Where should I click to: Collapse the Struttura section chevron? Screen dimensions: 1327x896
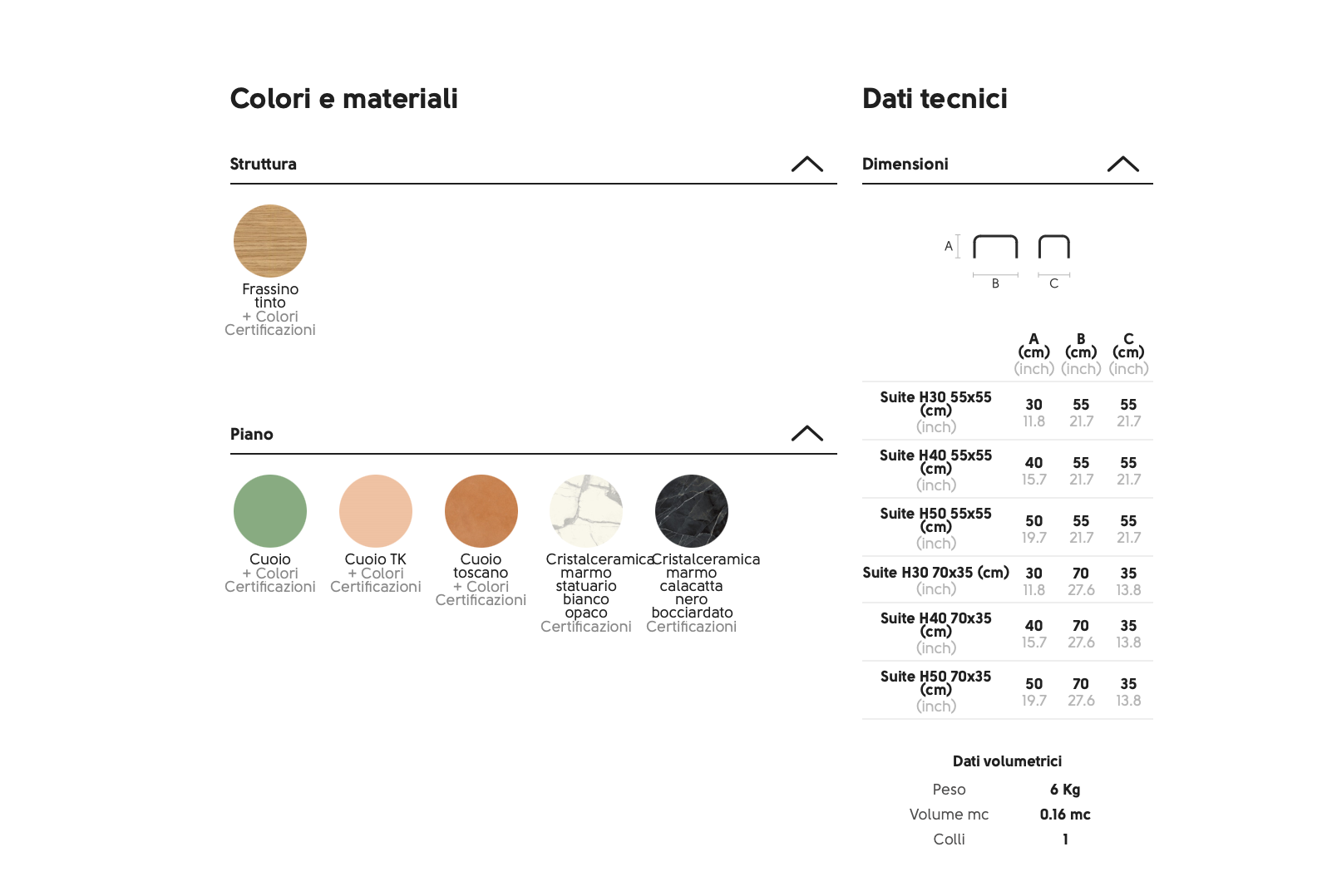pyautogui.click(x=807, y=164)
